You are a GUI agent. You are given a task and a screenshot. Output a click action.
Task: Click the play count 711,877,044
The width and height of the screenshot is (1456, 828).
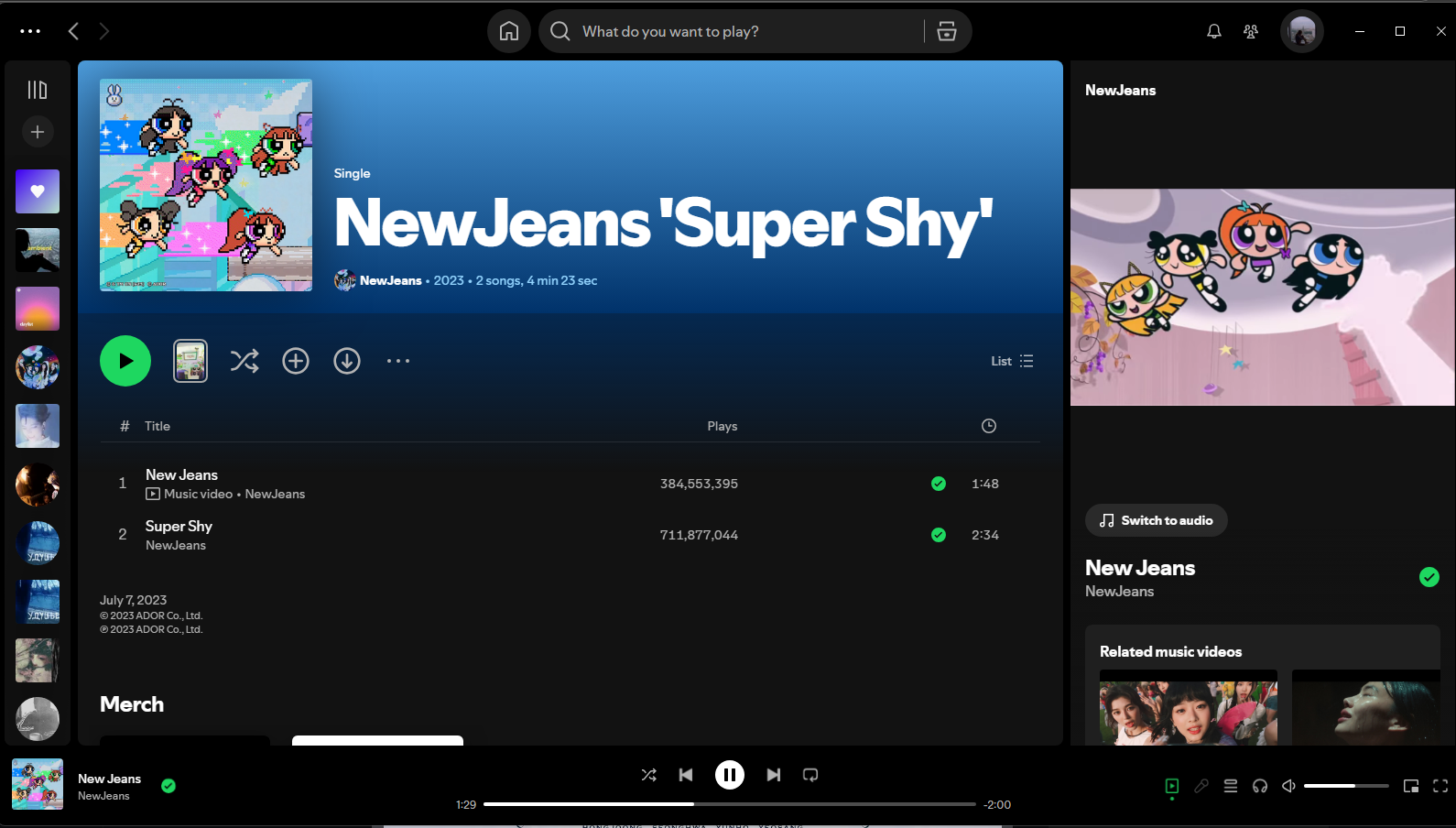[x=699, y=535]
